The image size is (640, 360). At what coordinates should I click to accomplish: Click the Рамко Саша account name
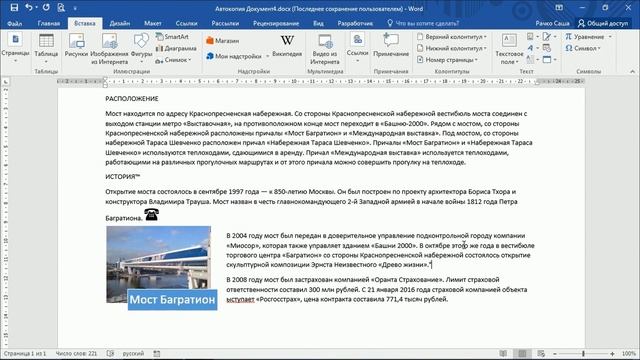(552, 23)
